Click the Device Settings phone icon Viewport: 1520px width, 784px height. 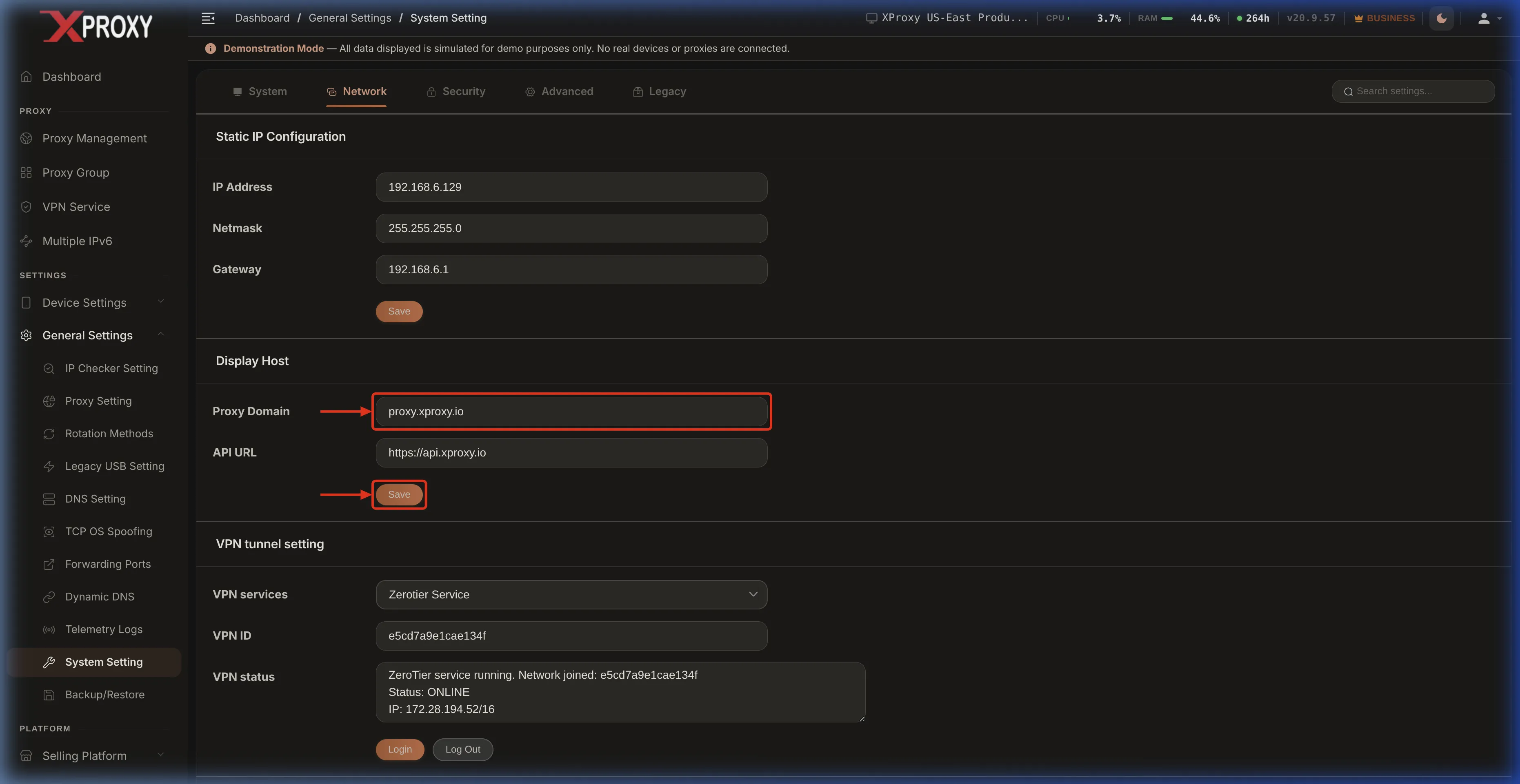[x=26, y=302]
